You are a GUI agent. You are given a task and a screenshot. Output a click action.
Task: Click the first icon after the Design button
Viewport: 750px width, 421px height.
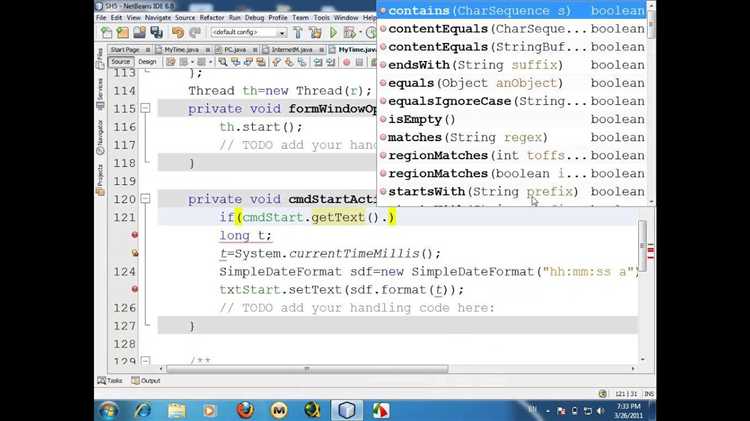coord(171,62)
